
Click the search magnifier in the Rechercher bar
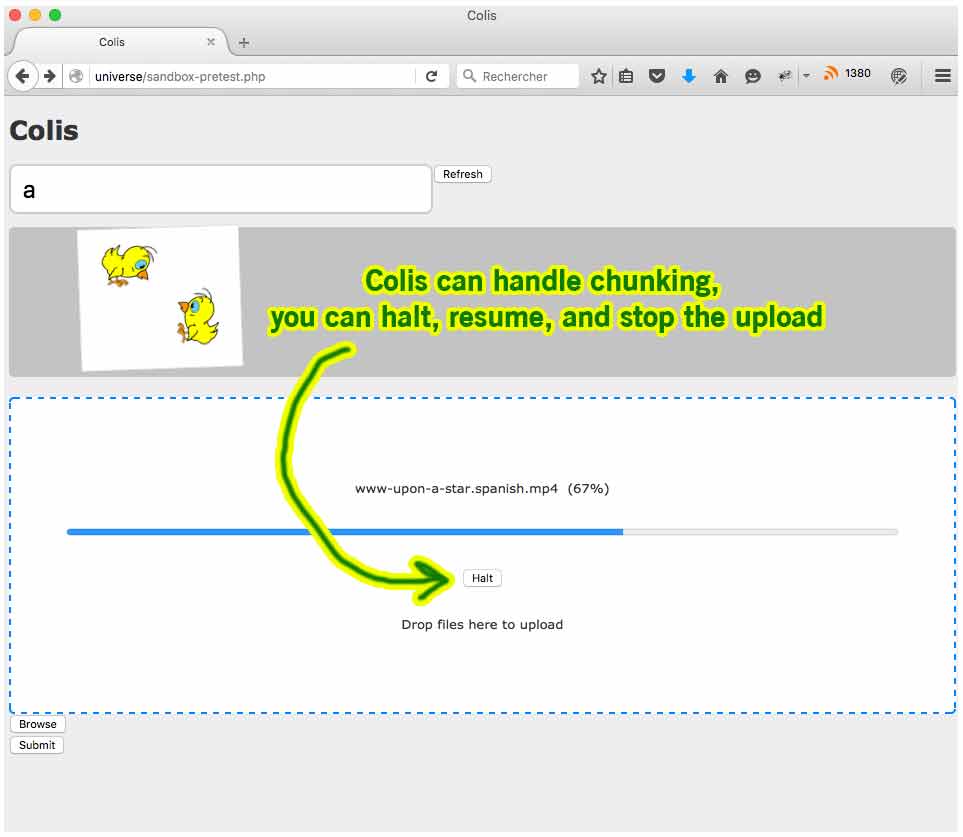pos(468,75)
